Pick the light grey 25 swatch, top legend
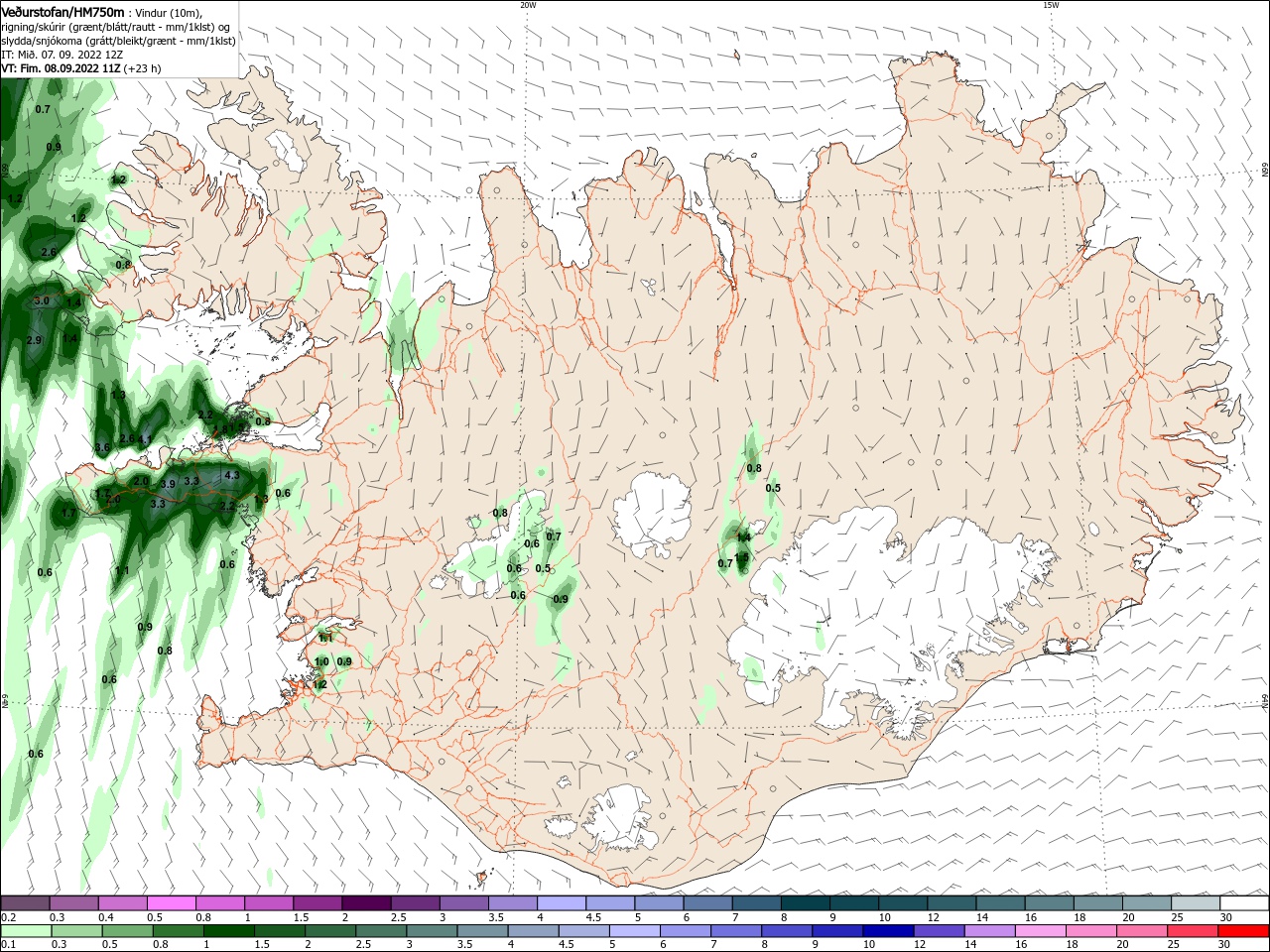 (x=1196, y=902)
